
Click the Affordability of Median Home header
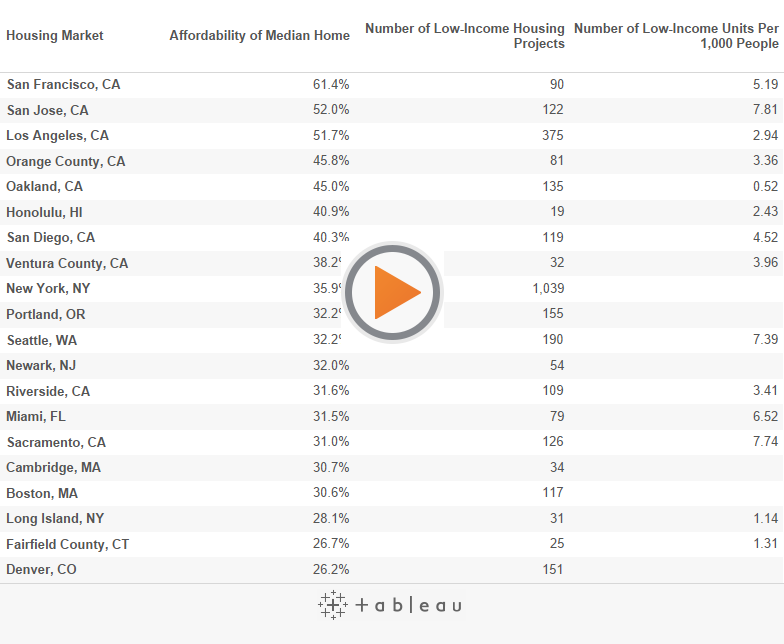tap(259, 36)
